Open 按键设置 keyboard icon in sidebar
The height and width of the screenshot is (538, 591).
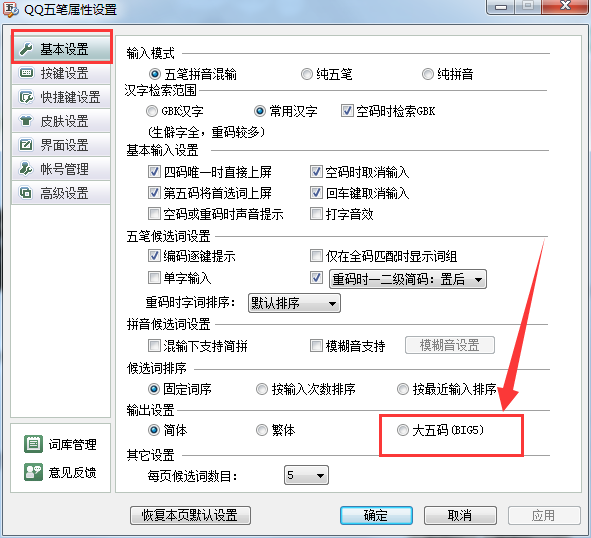(26, 73)
